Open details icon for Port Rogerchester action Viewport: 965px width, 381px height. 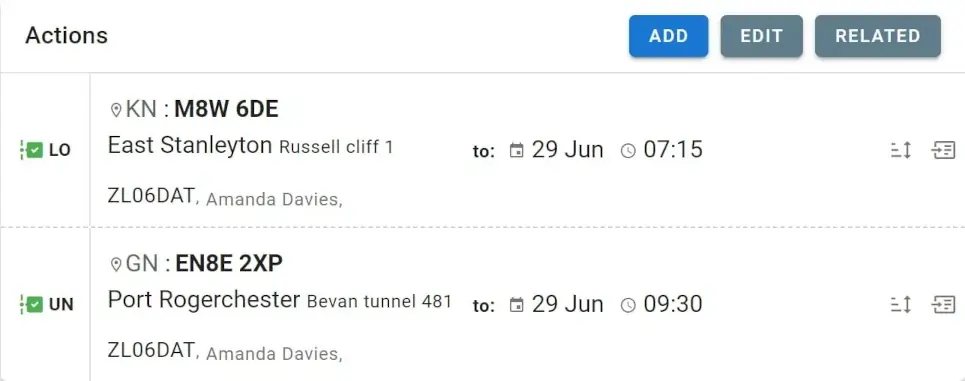click(x=943, y=305)
